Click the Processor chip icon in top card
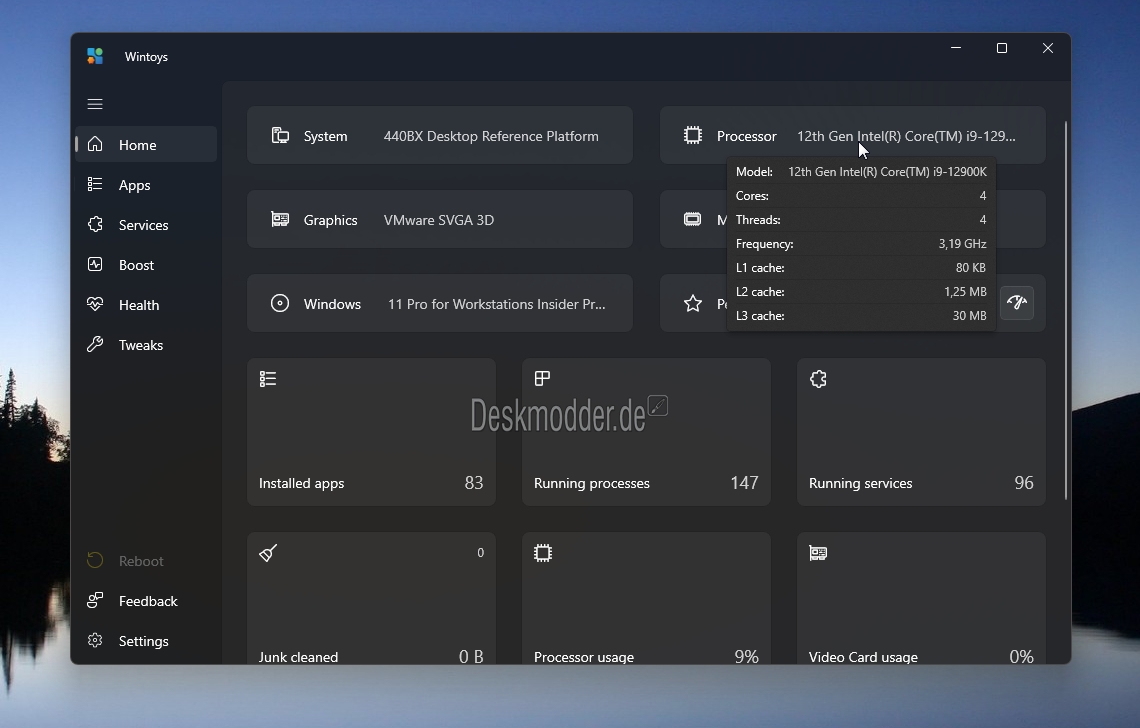The width and height of the screenshot is (1140, 728). click(693, 135)
